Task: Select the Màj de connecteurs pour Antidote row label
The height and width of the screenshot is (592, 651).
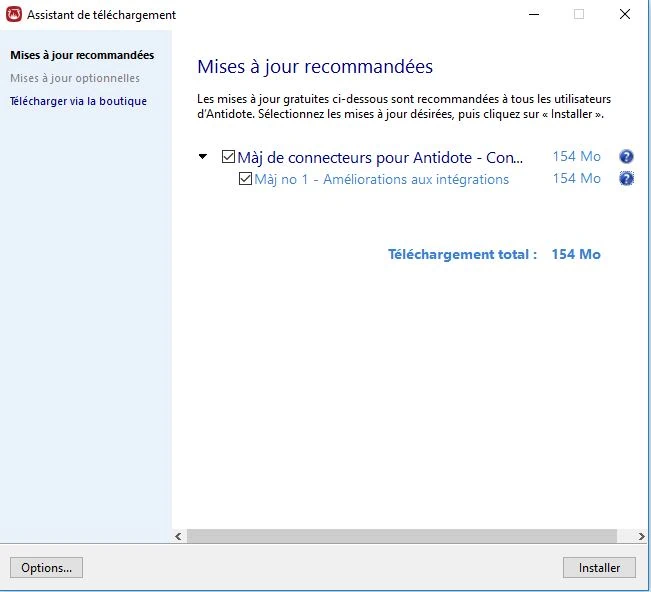Action: tap(380, 157)
